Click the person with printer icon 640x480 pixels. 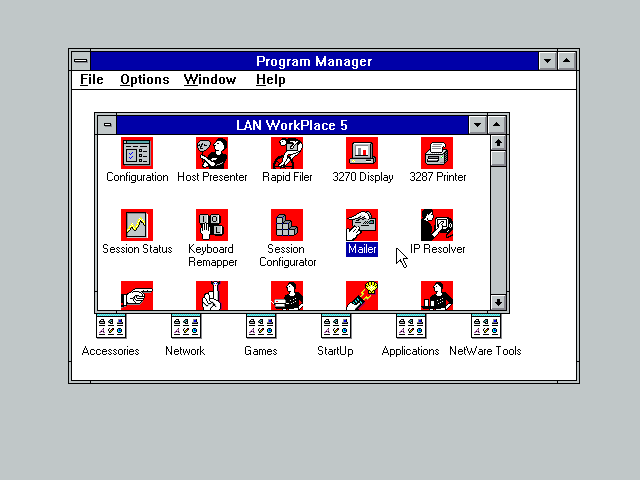pyautogui.click(x=287, y=296)
